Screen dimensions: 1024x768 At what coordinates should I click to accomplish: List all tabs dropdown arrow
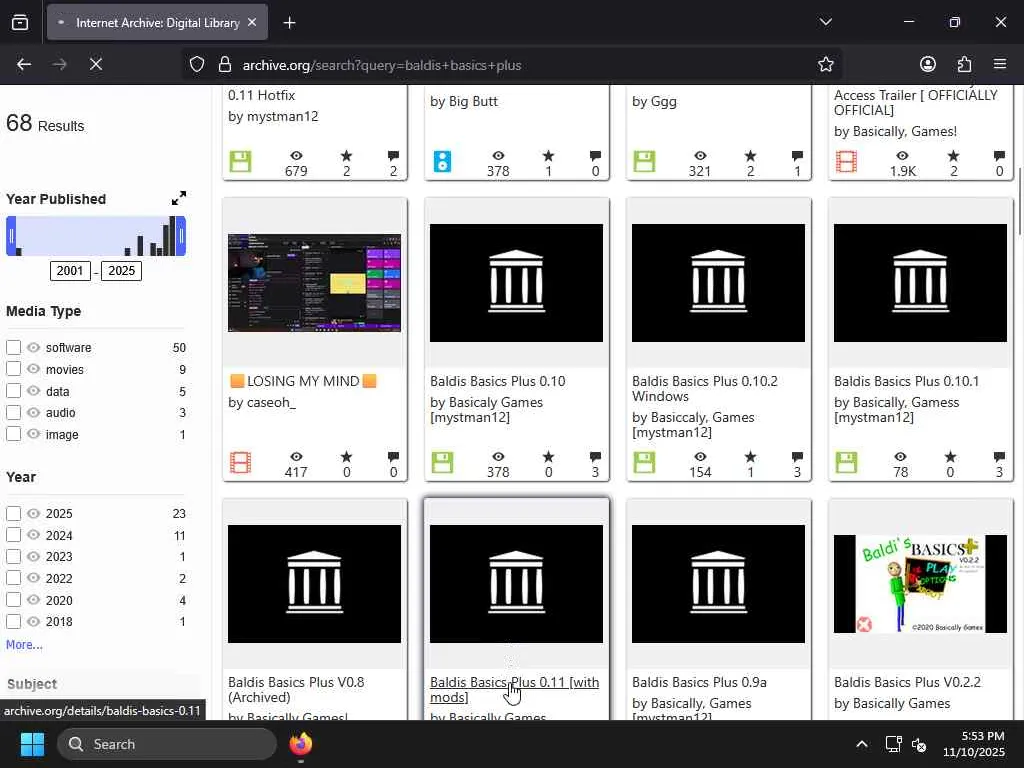pos(825,22)
